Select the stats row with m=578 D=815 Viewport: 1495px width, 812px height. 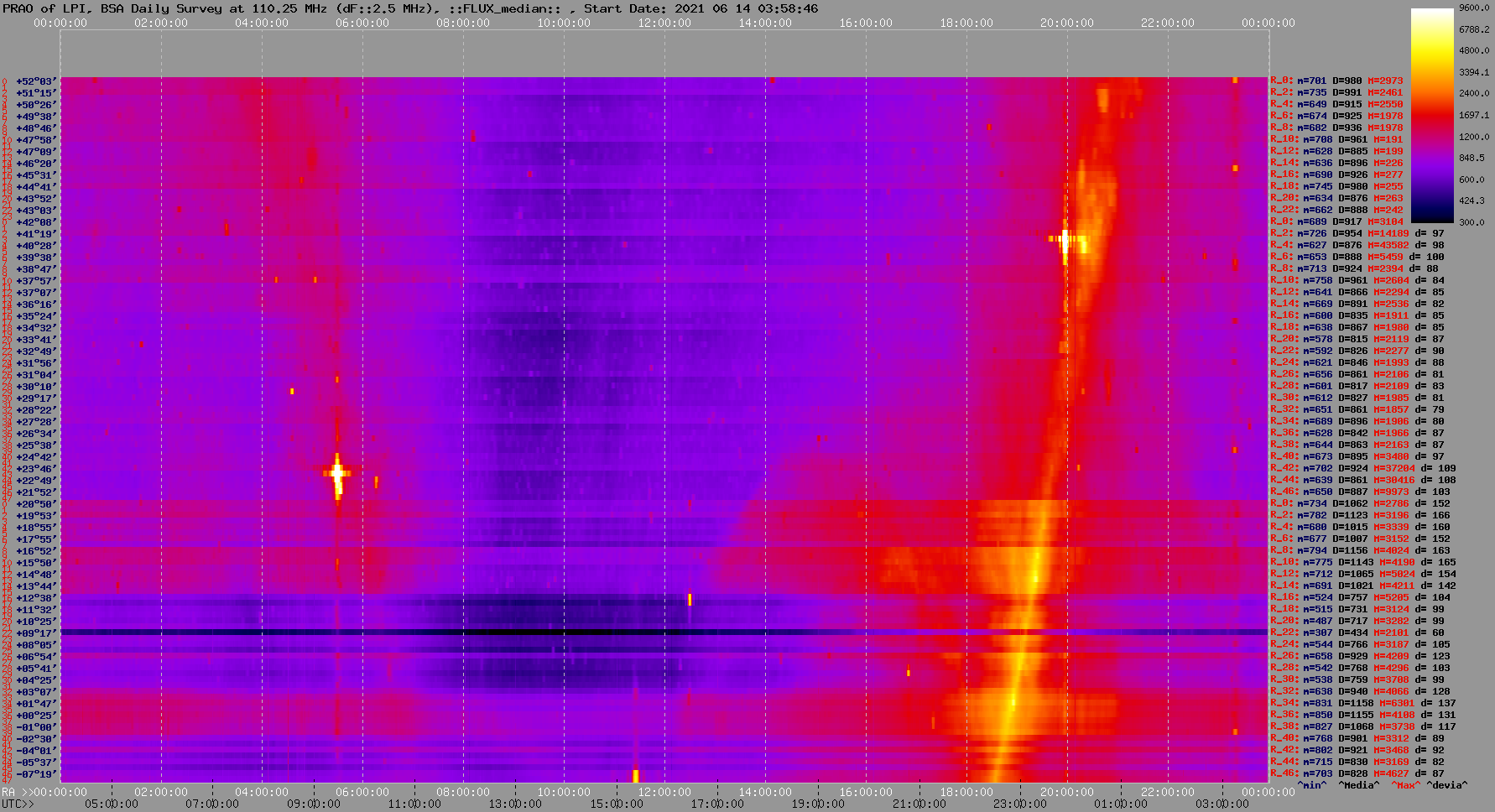pyautogui.click(x=1357, y=340)
